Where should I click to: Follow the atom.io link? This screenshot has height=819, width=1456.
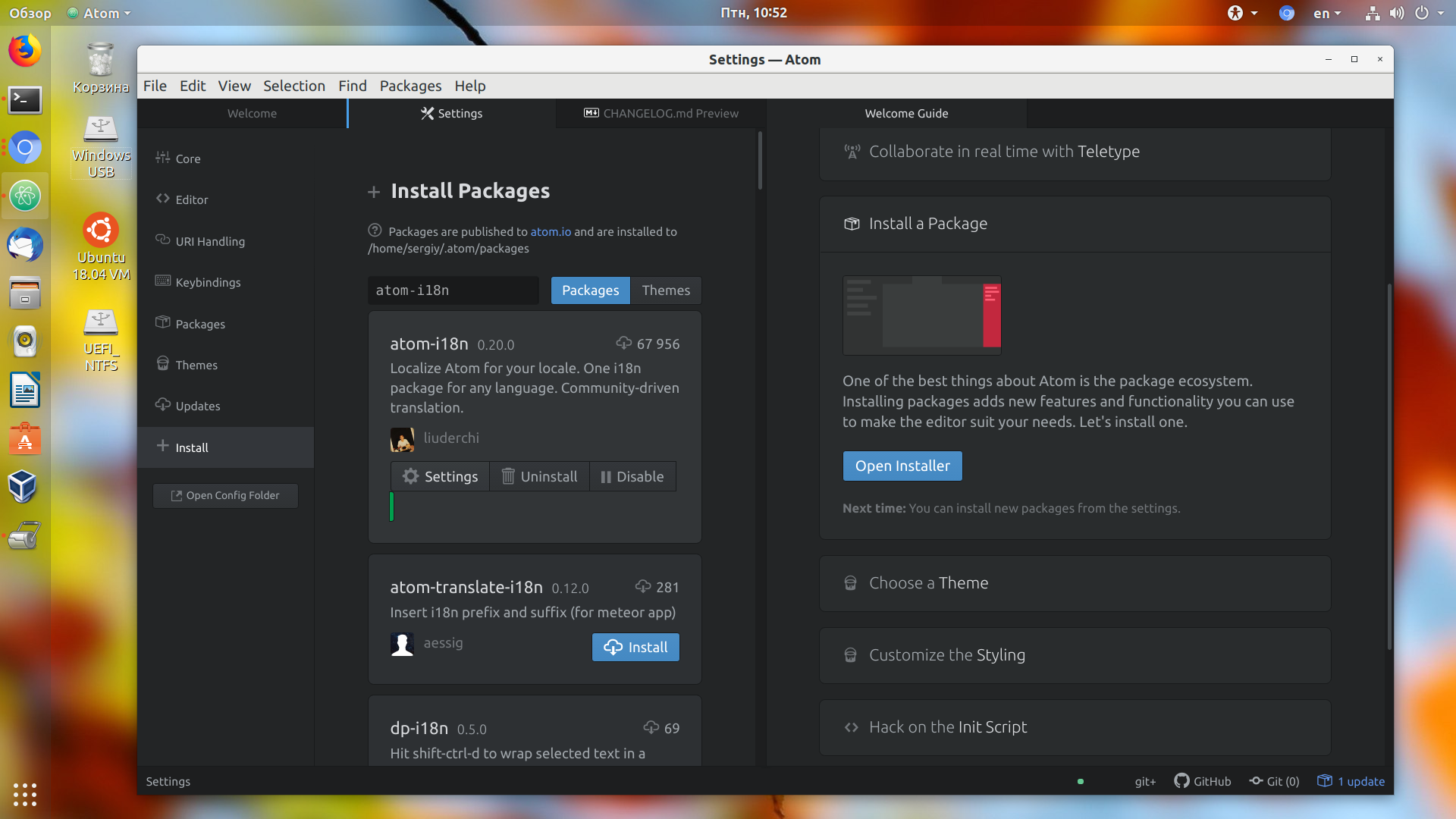click(x=551, y=231)
